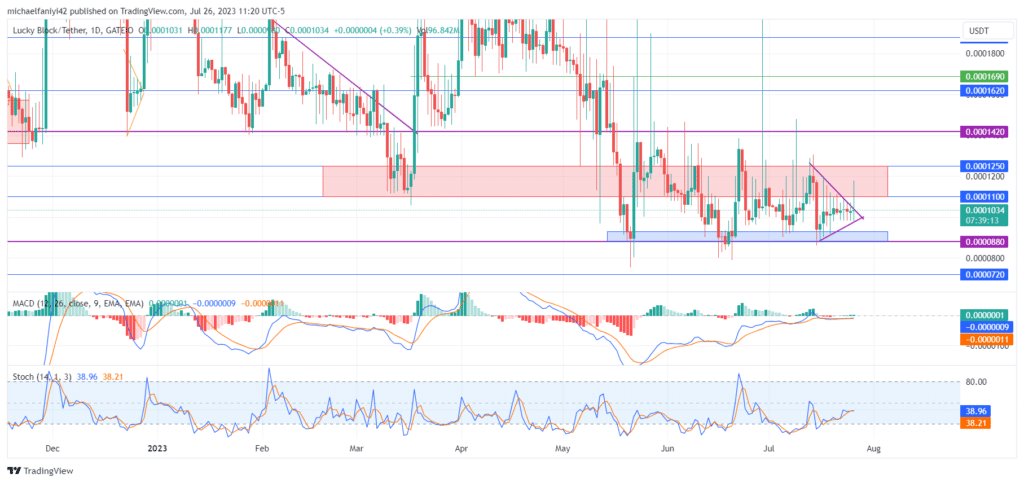Click the Stoch 80.00 axis level

978,382
